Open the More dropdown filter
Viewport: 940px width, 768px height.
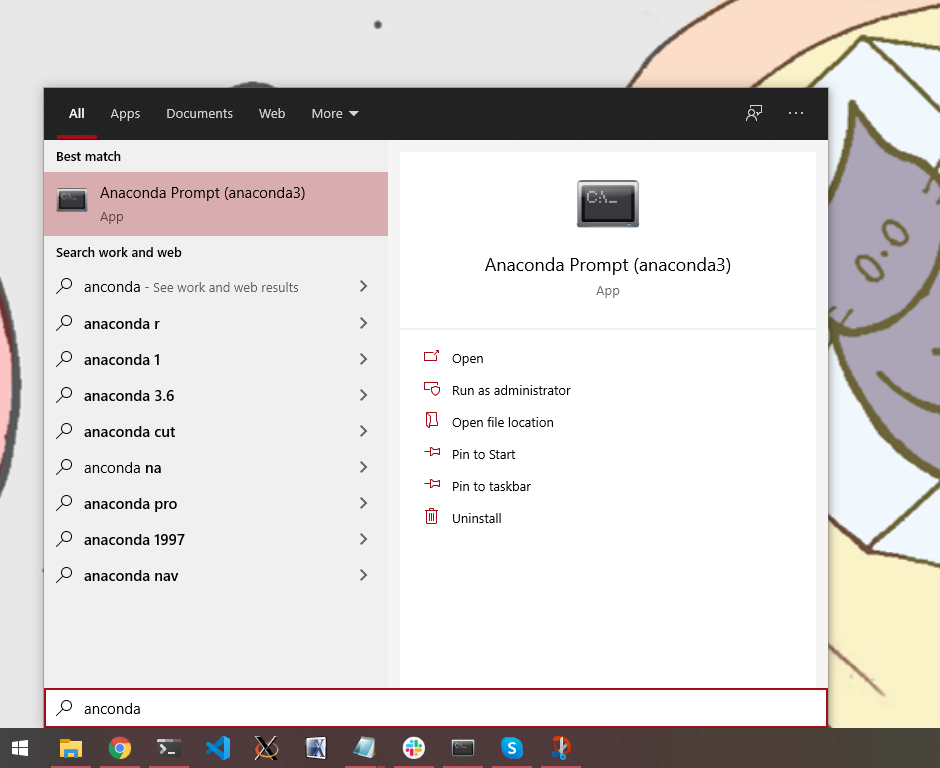tap(335, 113)
